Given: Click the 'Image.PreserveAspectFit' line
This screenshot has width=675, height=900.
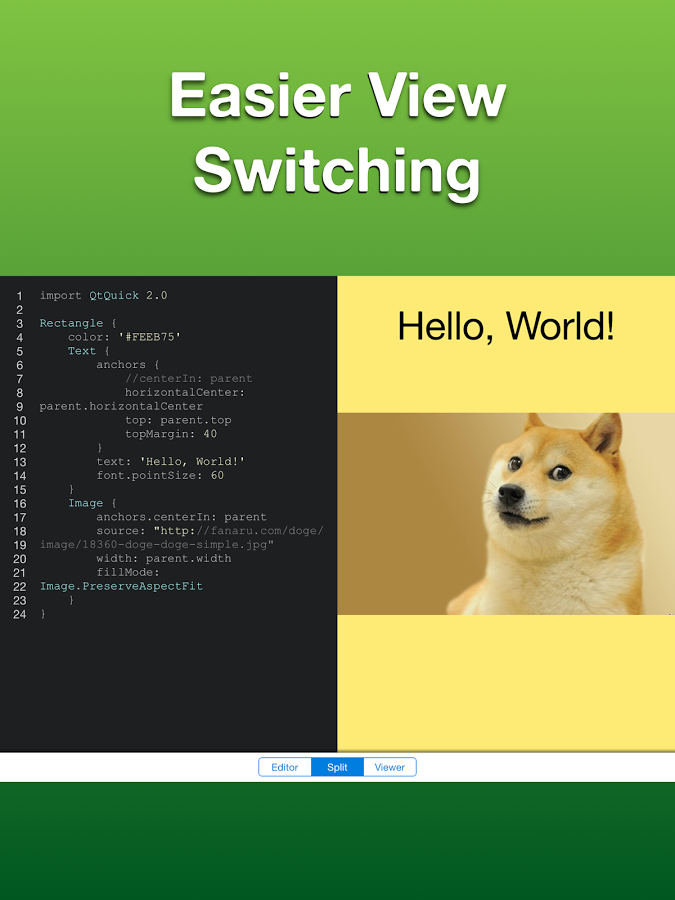Looking at the screenshot, I should 121,586.
